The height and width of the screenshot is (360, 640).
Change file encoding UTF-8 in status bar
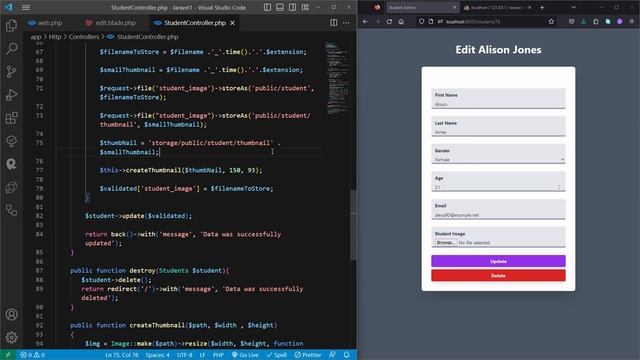click(184, 355)
